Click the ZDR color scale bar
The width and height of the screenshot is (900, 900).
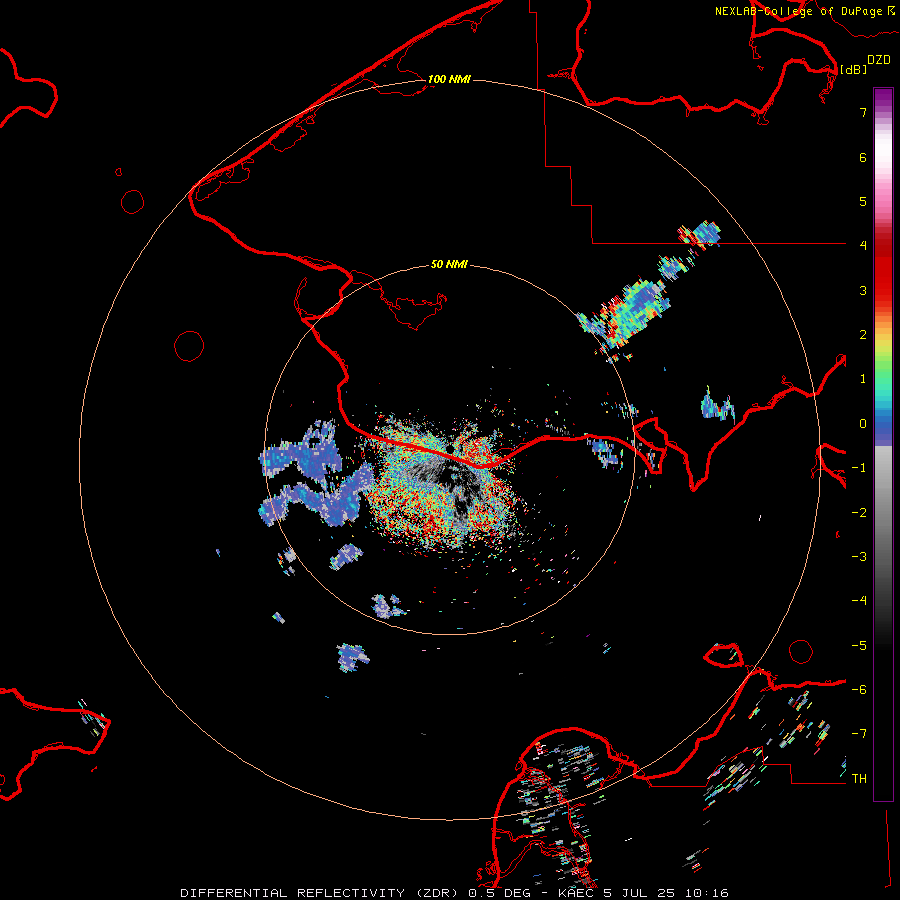pyautogui.click(x=883, y=444)
